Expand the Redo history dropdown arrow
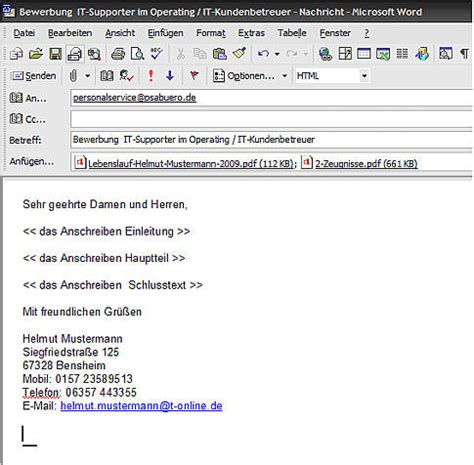Image resolution: width=474 pixels, height=465 pixels. click(x=305, y=54)
